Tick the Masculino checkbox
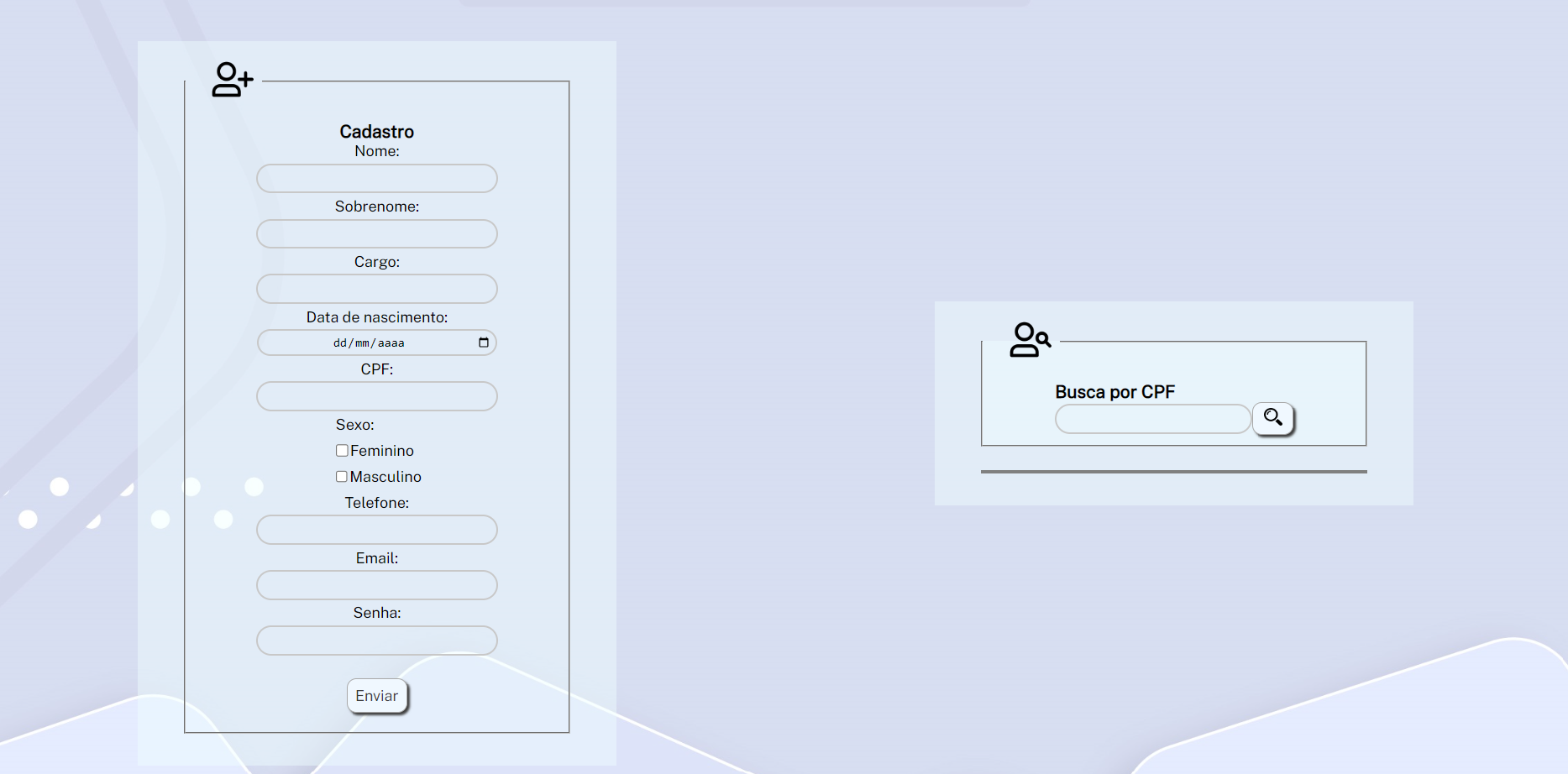 (x=342, y=477)
